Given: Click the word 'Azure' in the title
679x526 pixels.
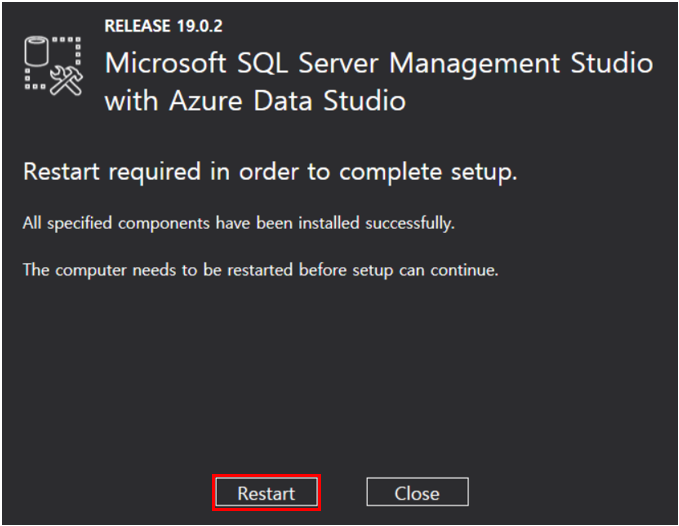Looking at the screenshot, I should point(206,100).
